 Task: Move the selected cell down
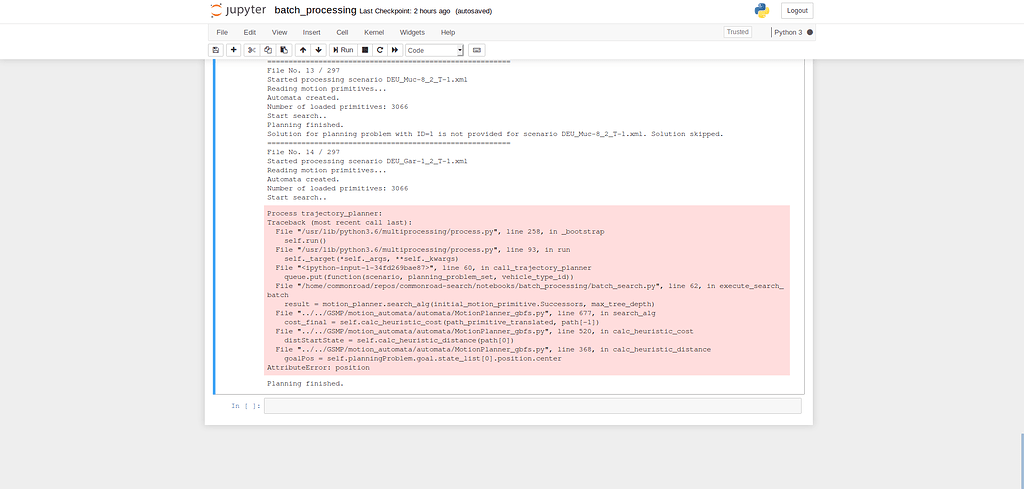319,50
